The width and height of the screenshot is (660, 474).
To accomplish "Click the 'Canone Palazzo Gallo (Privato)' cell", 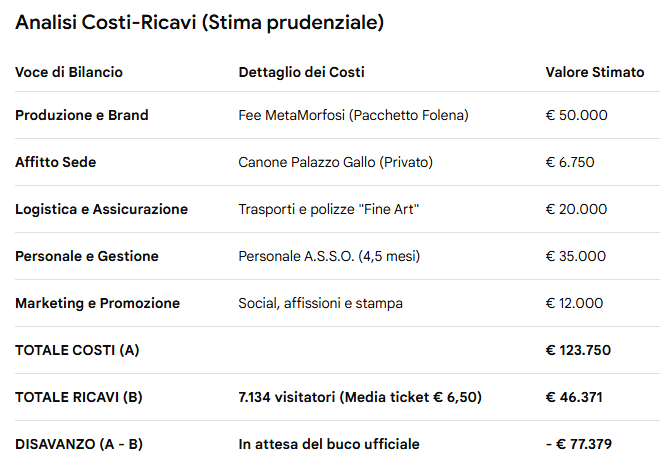I will [x=335, y=162].
